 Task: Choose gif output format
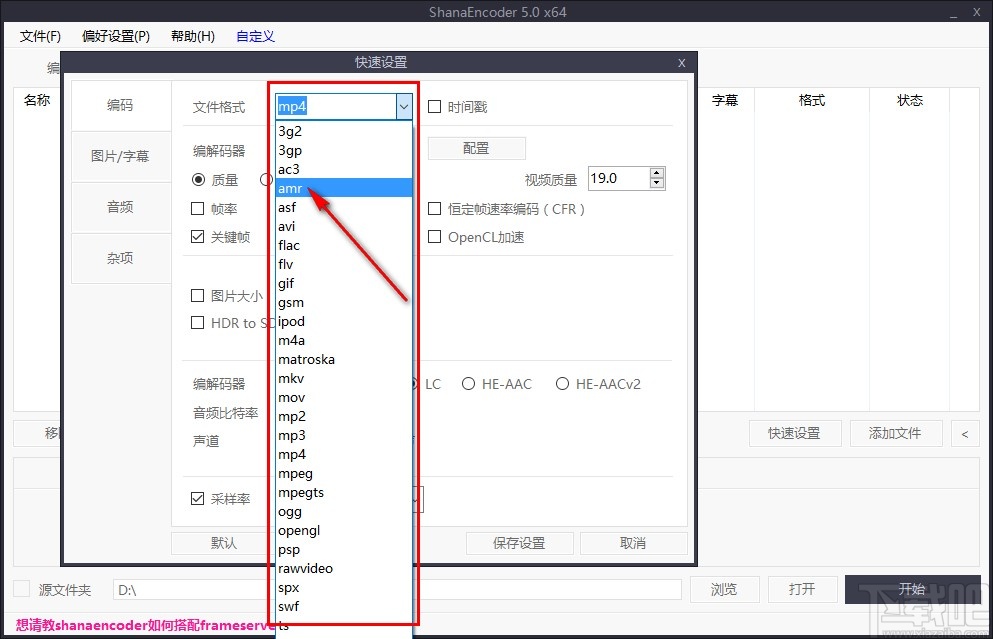[344, 283]
